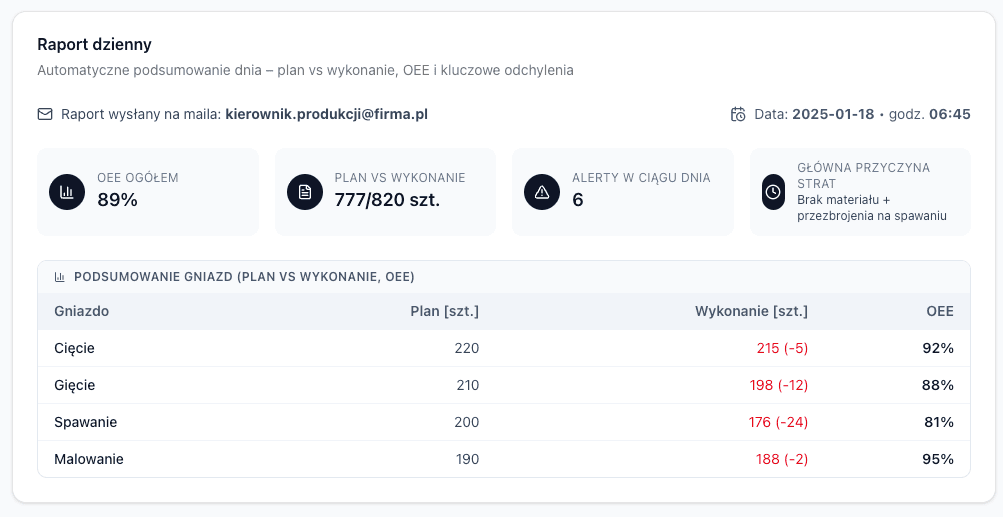Viewport: 1003px width, 517px height.
Task: Click the calendar clock icon next to date
Action: pyautogui.click(x=738, y=114)
